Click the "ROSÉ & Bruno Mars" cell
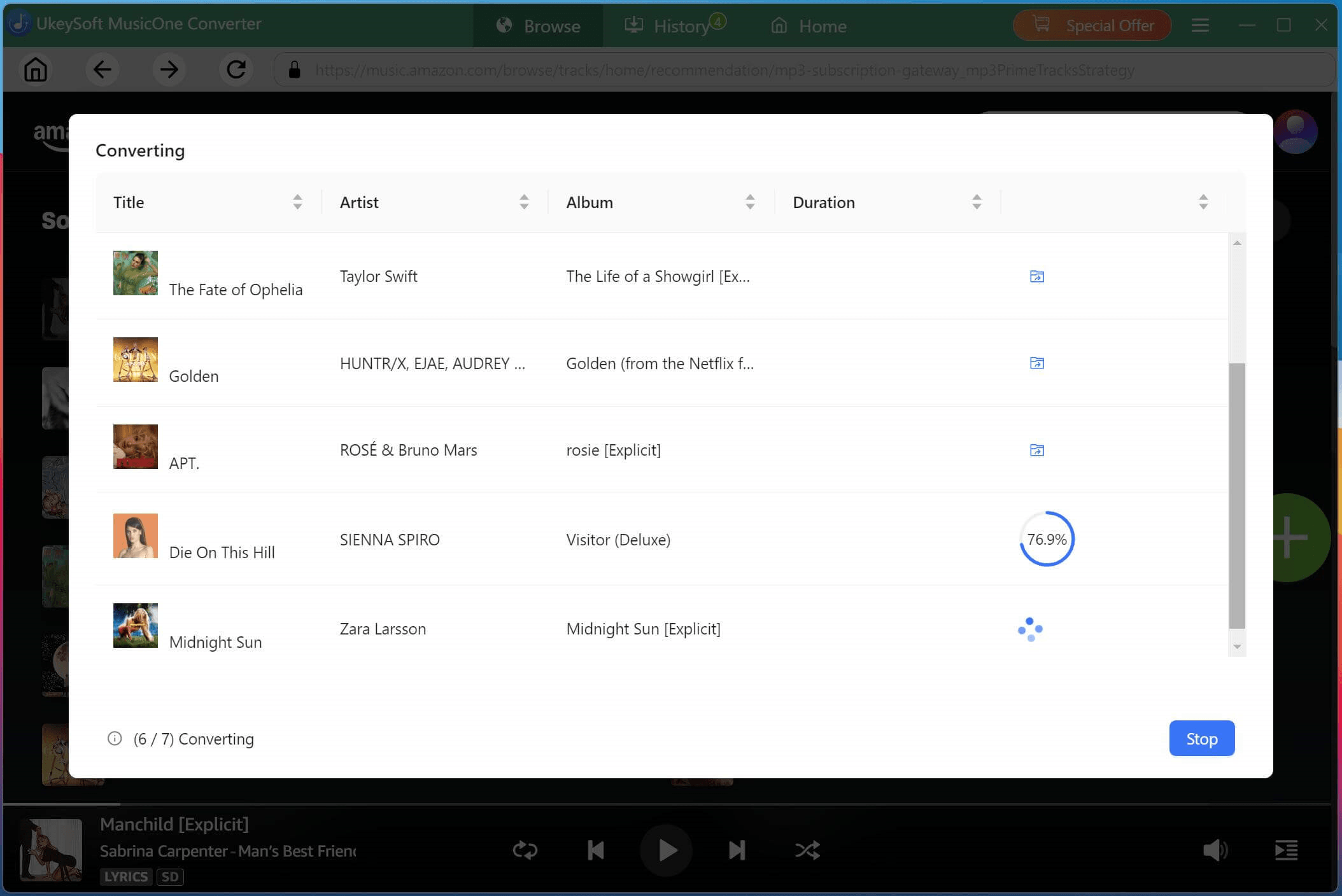1342x896 pixels. pos(409,450)
